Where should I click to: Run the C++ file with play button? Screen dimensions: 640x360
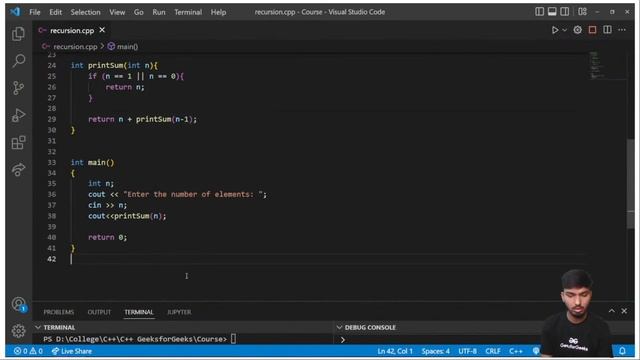click(x=555, y=30)
